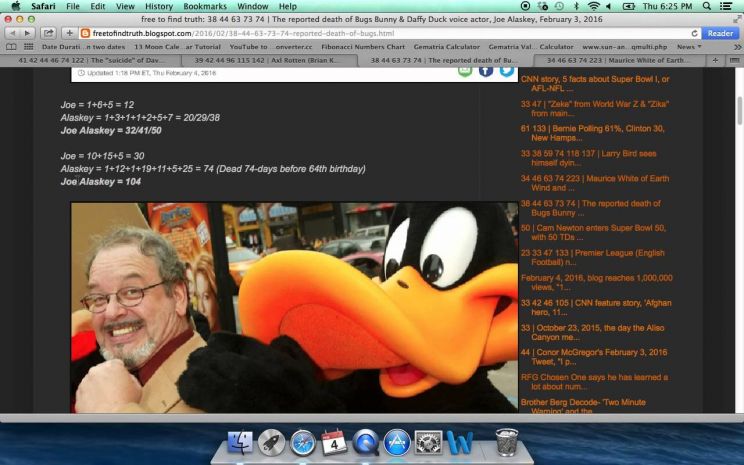The image size is (744, 465).
Task: Open 'YouTube to ..onverter.cc' bookmark
Action: (270, 47)
